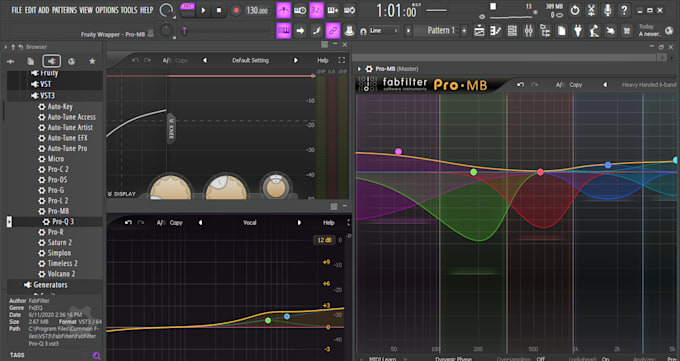Viewport: 680px width, 361px height.
Task: Select the files browser tab icon
Action: [30, 61]
